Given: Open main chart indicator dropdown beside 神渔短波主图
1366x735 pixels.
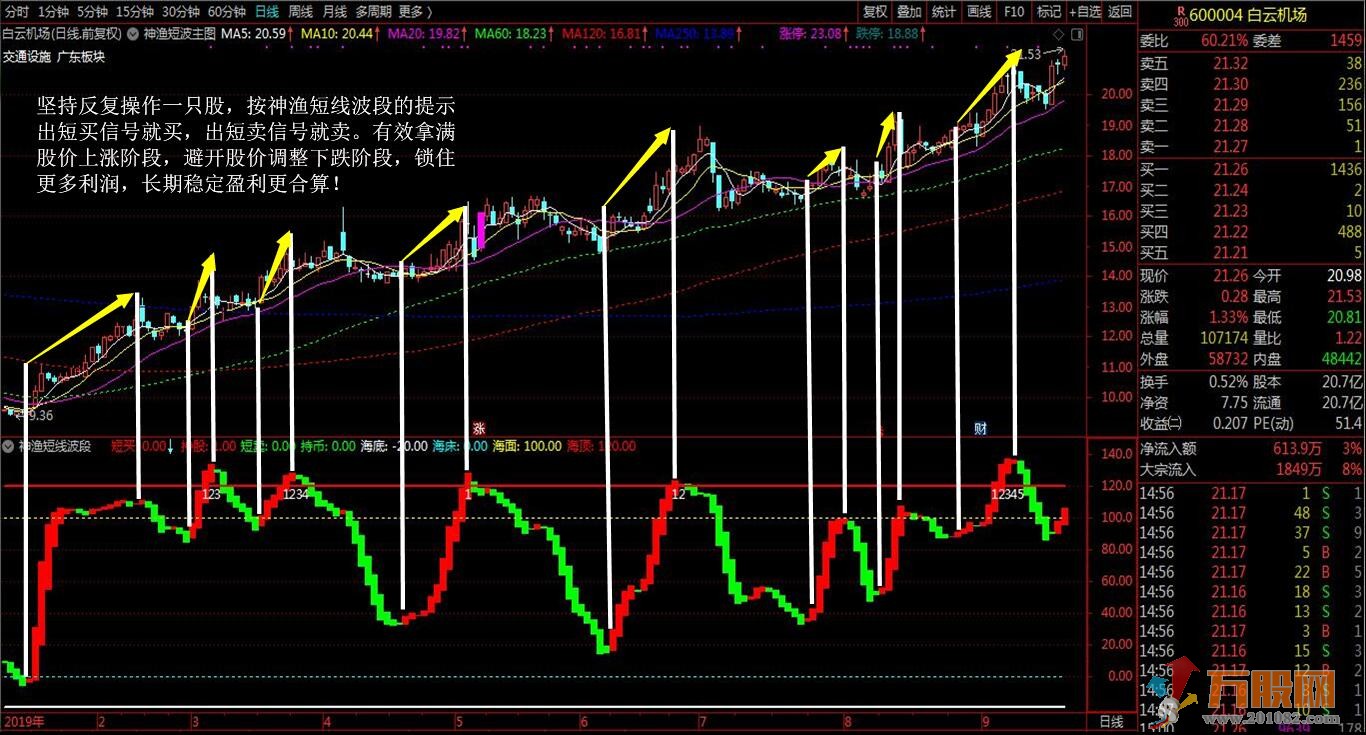Looking at the screenshot, I should tap(134, 33).
